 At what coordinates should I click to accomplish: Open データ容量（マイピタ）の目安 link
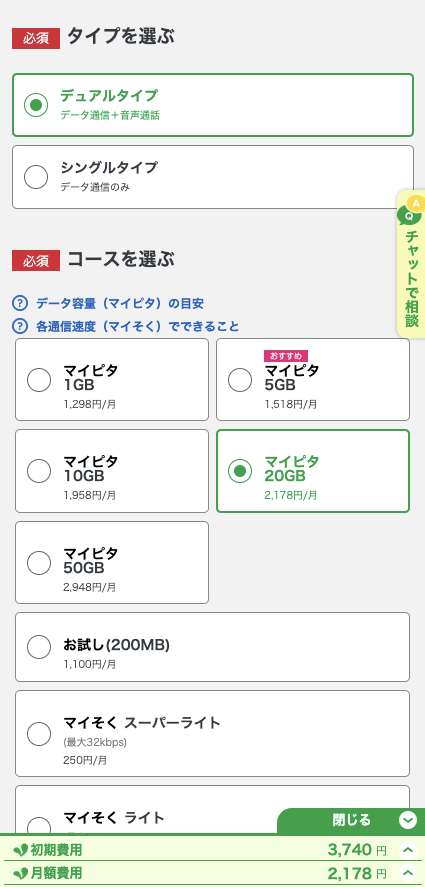tap(120, 304)
